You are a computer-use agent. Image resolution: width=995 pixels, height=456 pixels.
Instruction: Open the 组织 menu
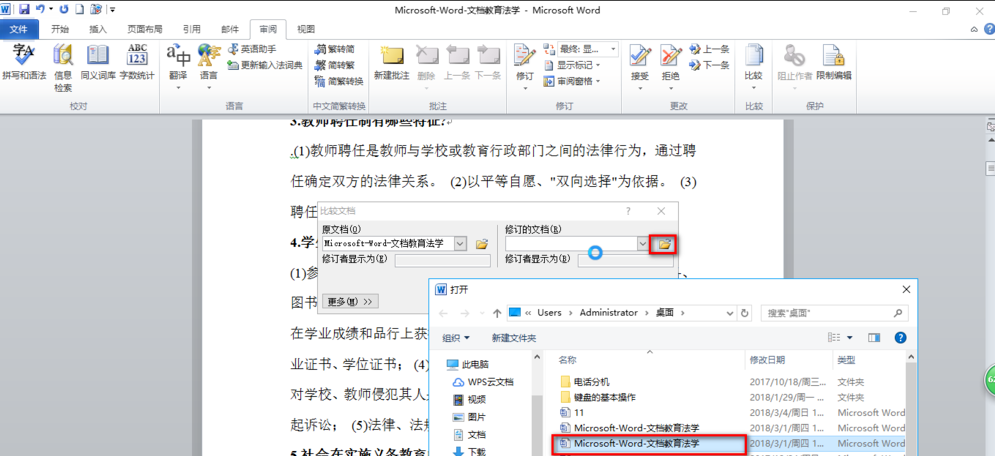[x=456, y=338]
